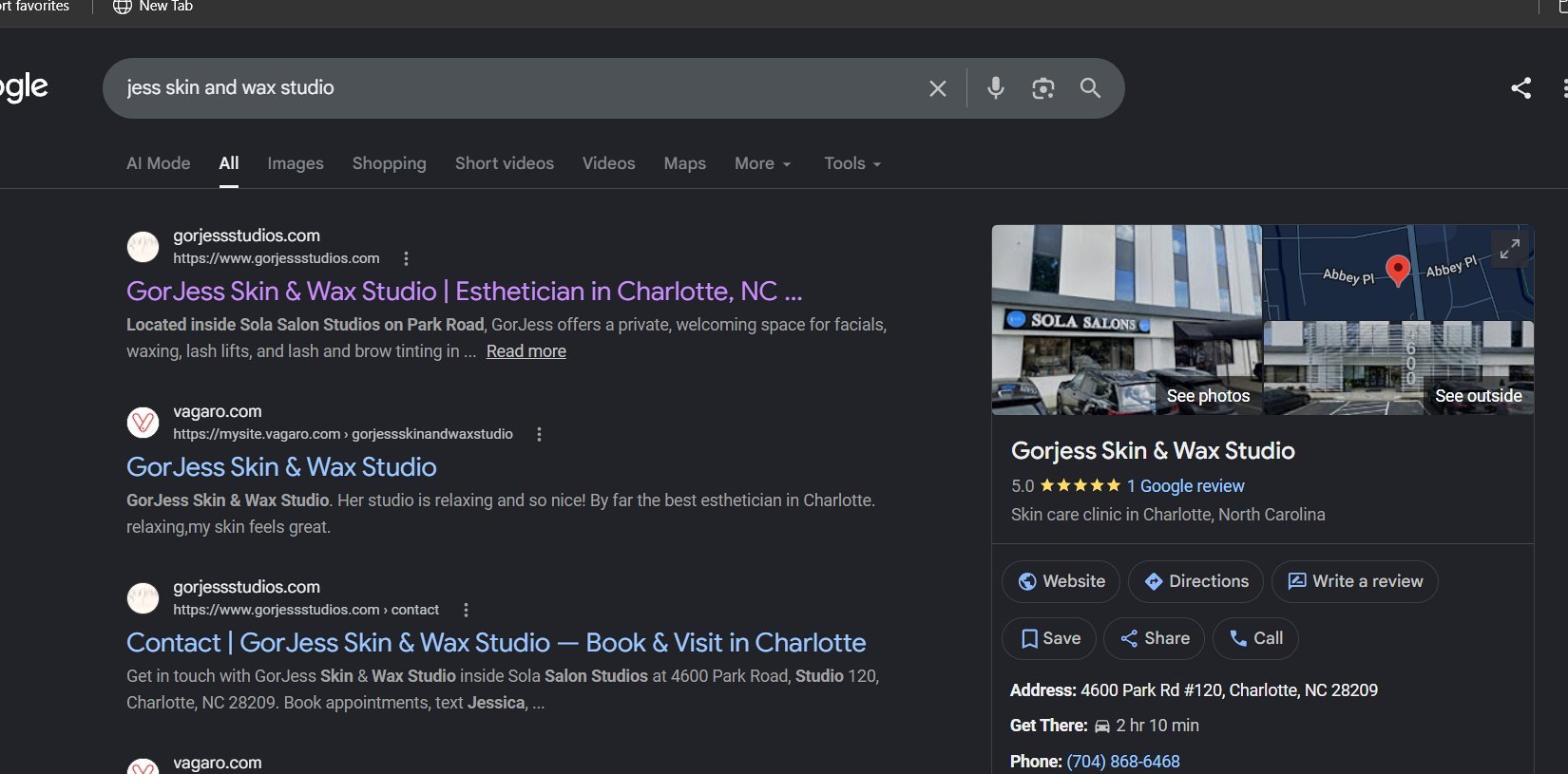The width and height of the screenshot is (1568, 774).
Task: Click the address 4600 Park Rd #120 text
Action: (x=1229, y=690)
